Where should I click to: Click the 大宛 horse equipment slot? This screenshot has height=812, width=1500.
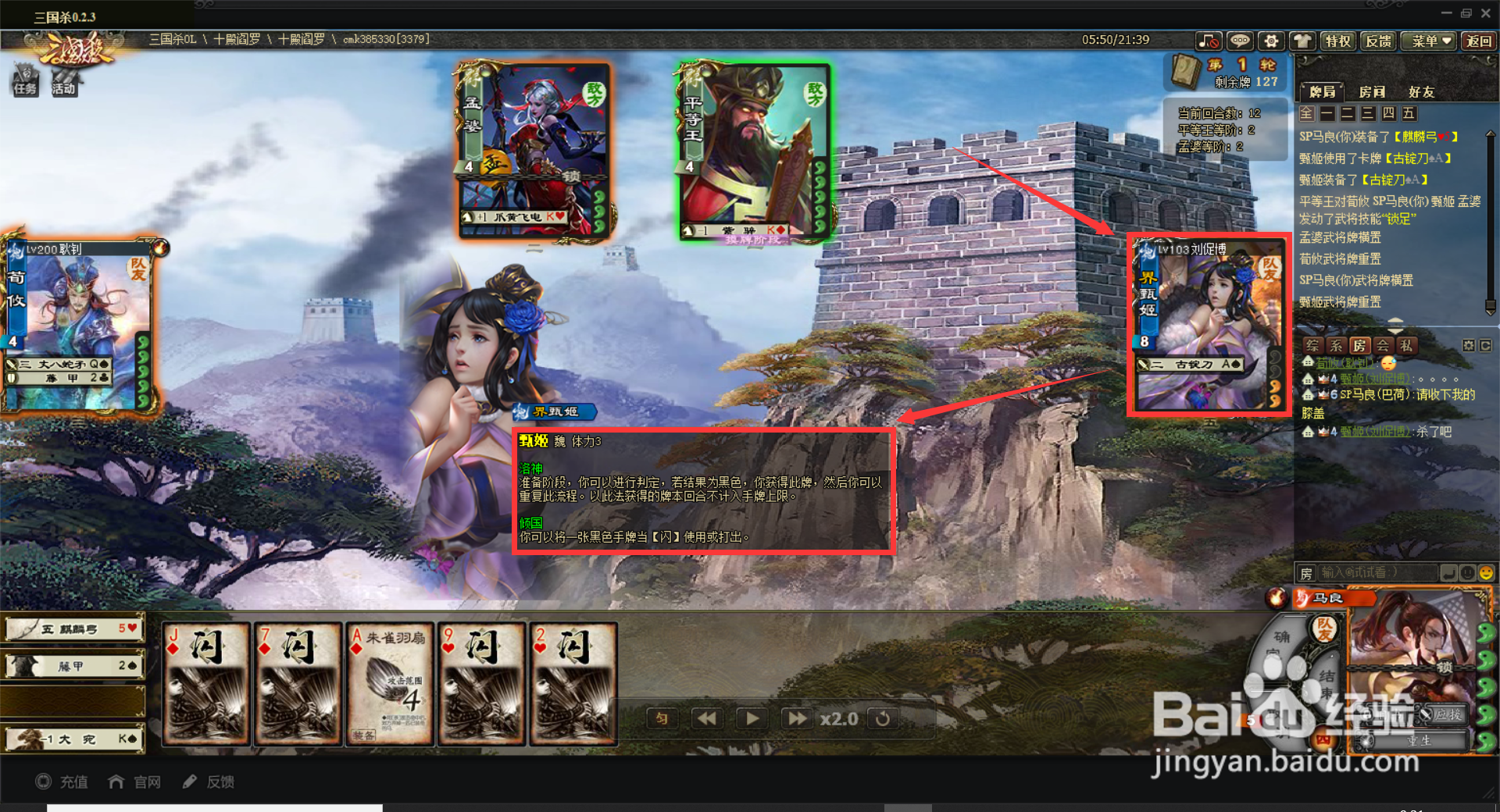click(74, 739)
